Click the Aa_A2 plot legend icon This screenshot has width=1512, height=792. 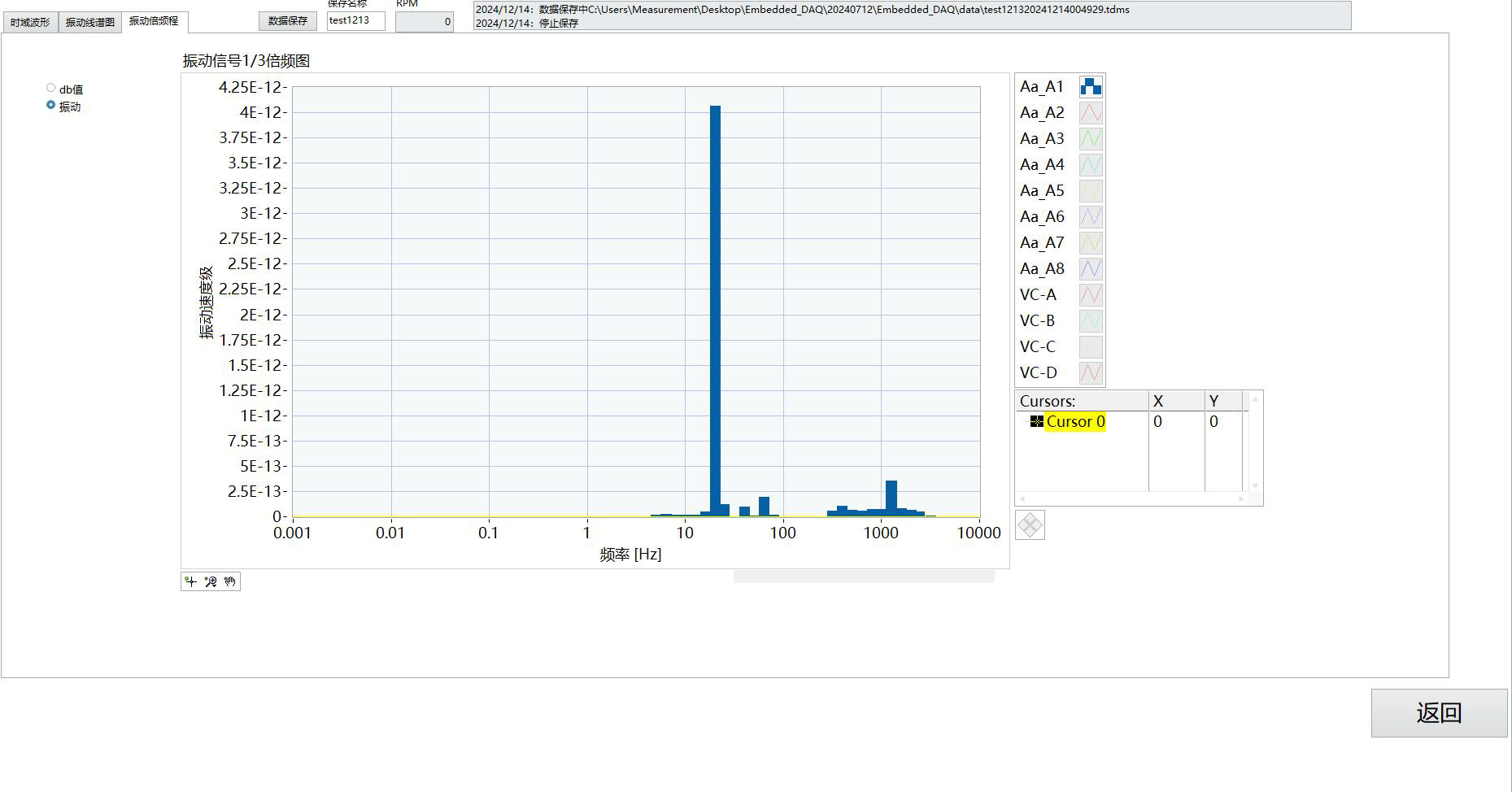1091,112
